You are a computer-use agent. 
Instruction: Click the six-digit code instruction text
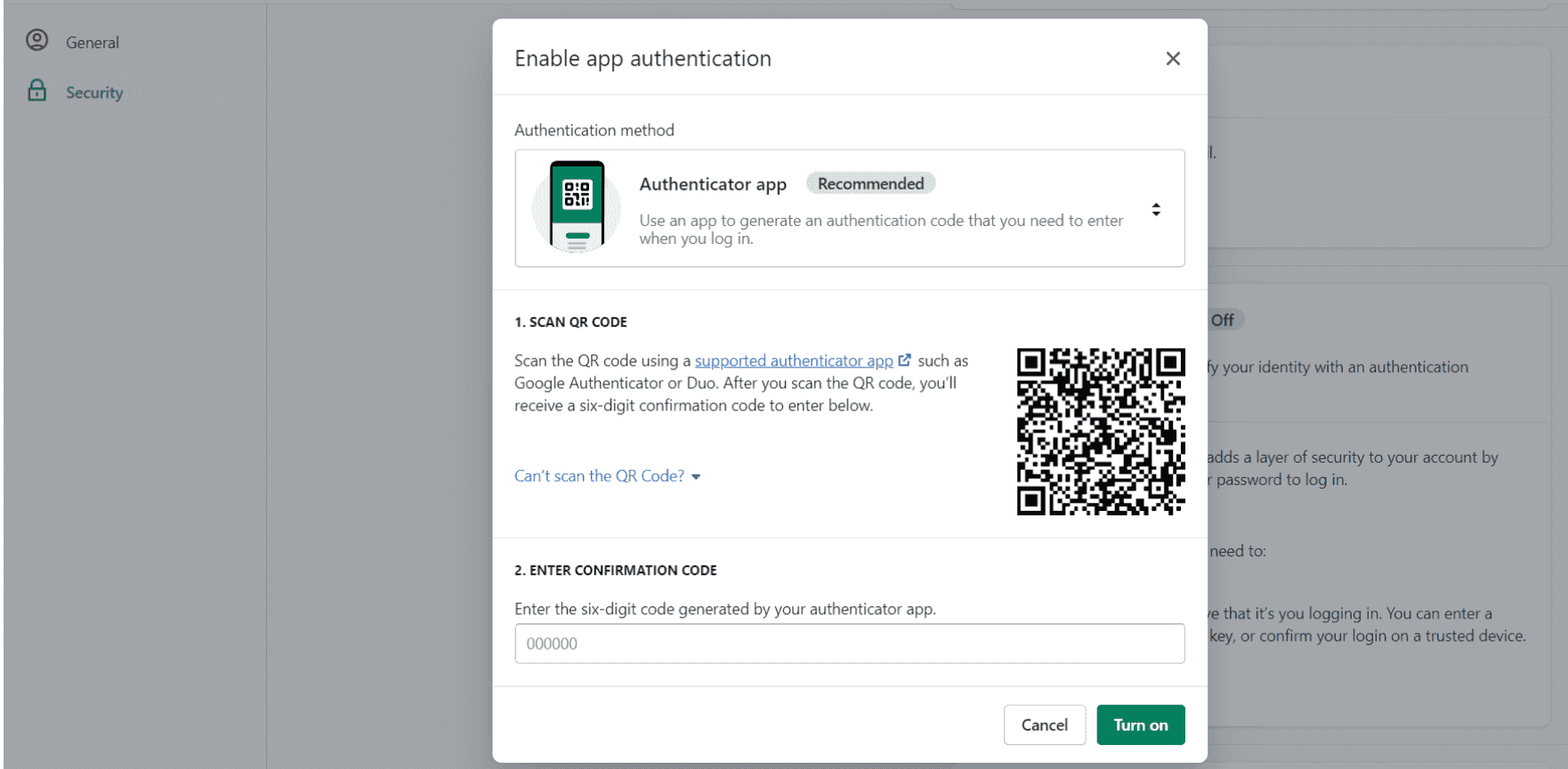pyautogui.click(x=725, y=609)
